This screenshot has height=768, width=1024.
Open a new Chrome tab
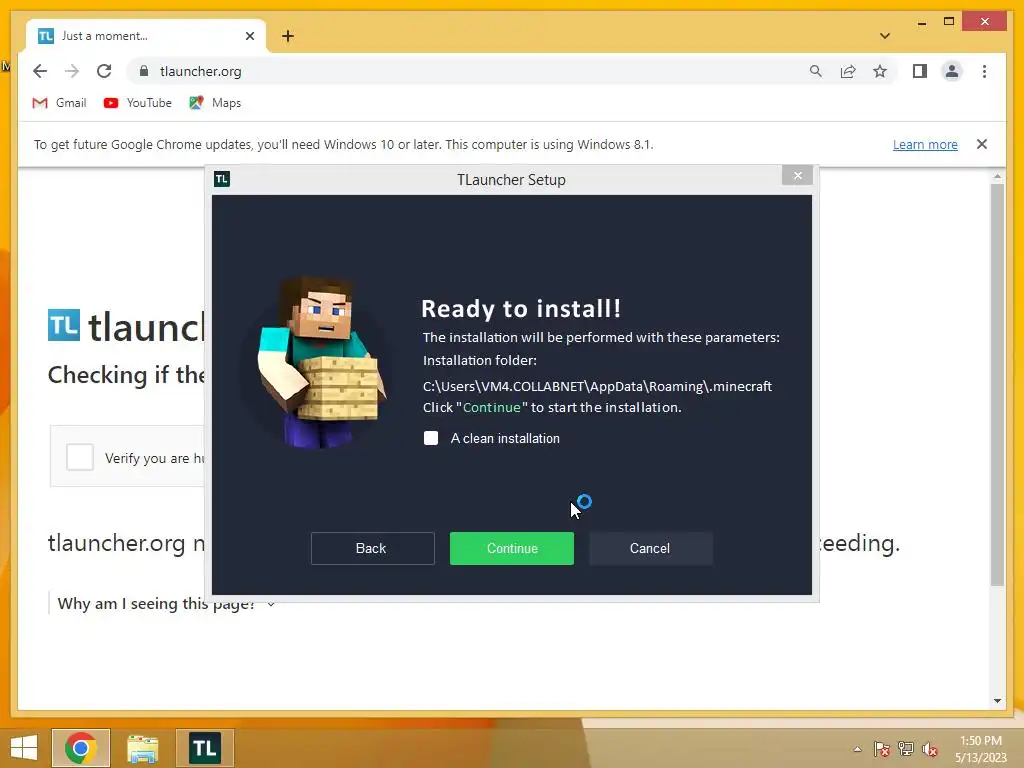288,36
